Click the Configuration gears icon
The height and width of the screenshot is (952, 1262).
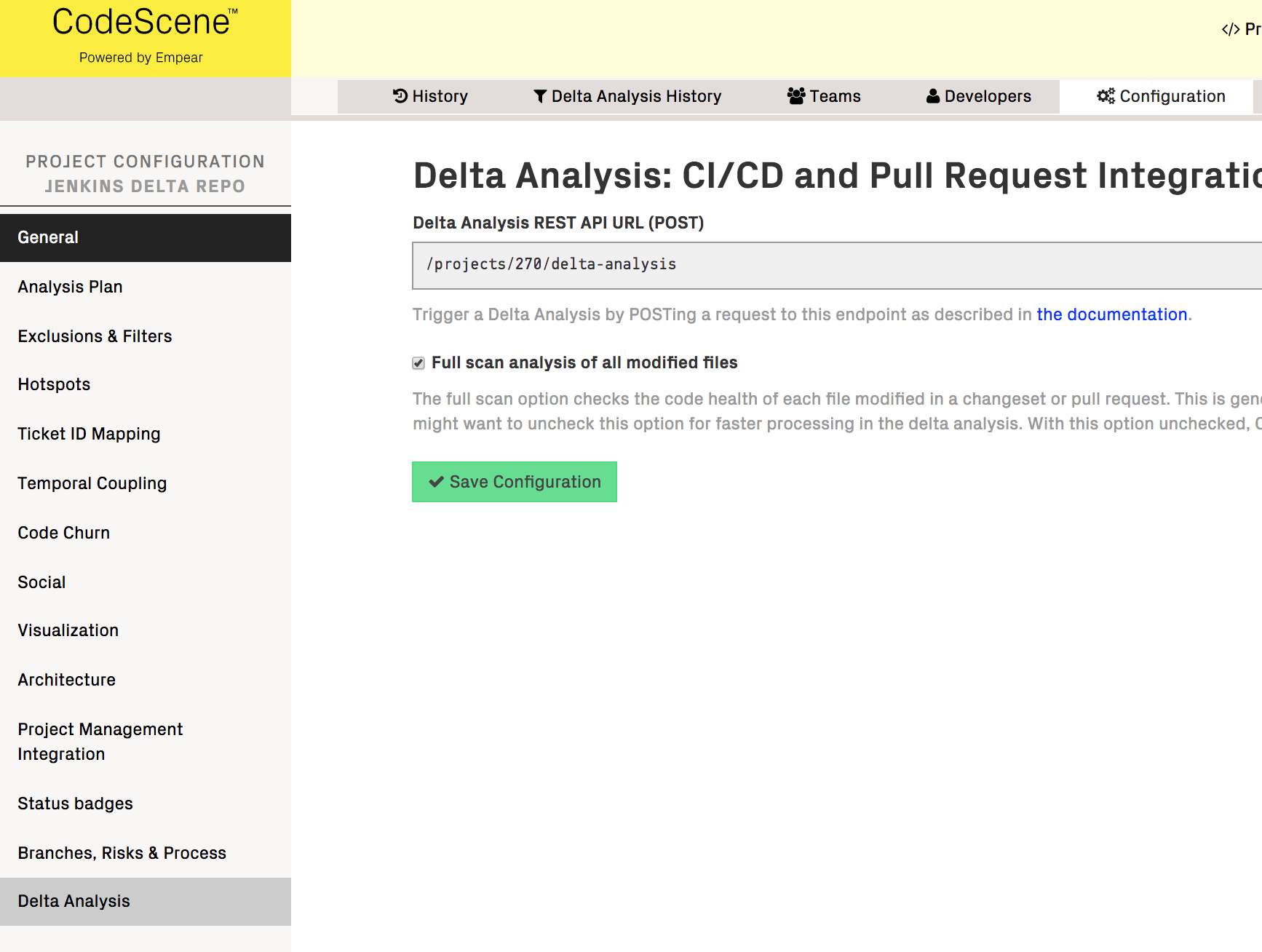coord(1106,96)
